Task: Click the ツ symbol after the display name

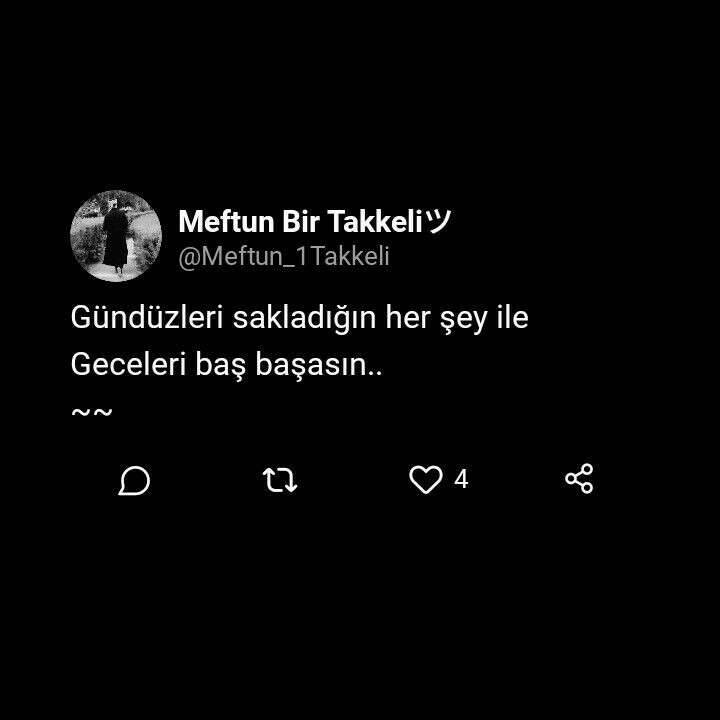Action: pyautogui.click(x=438, y=221)
